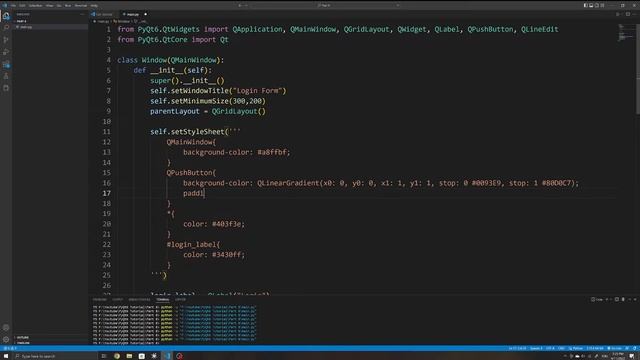Toggle secondary sidebar layout icon

(597, 5)
